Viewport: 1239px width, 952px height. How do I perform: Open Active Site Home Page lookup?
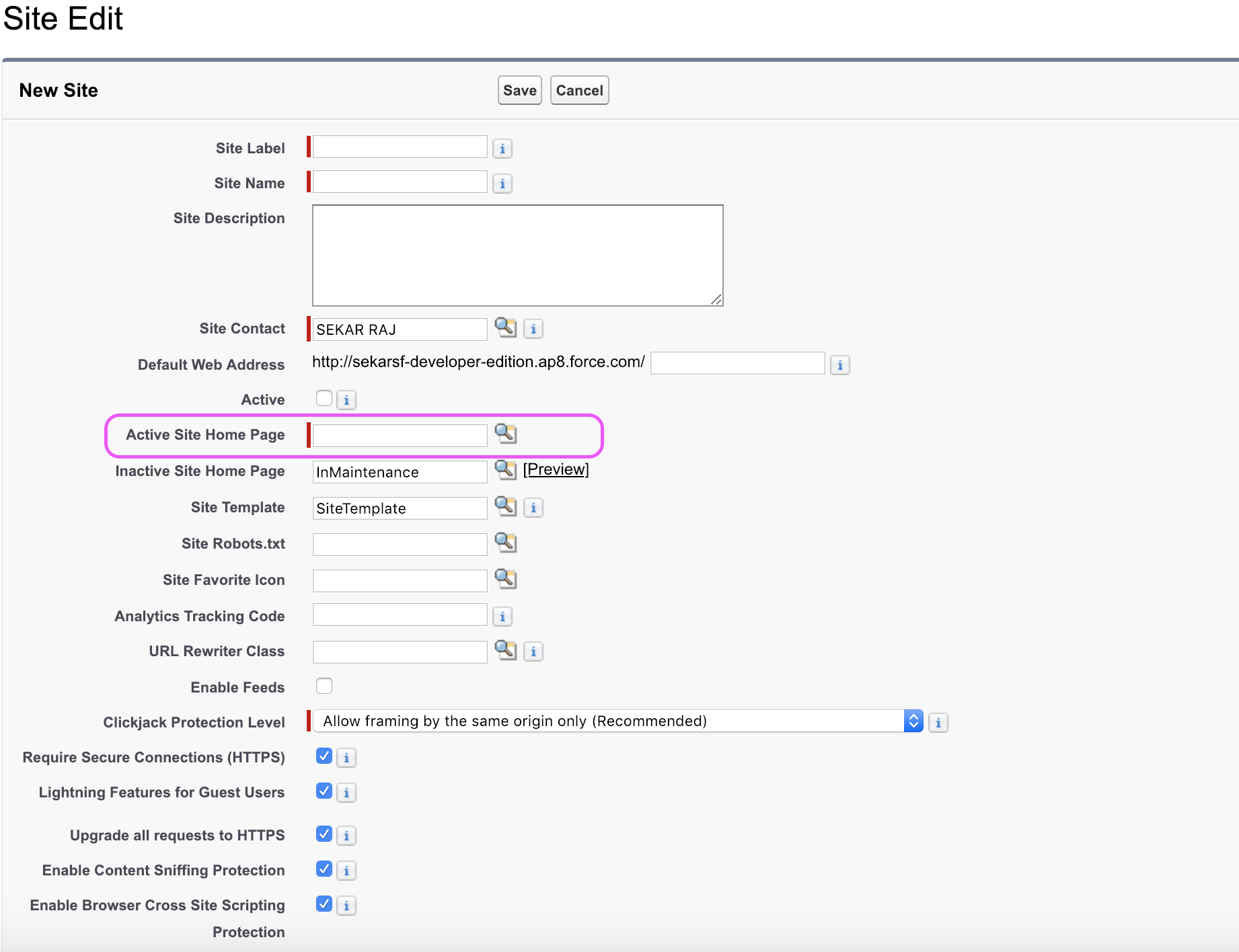click(x=505, y=434)
